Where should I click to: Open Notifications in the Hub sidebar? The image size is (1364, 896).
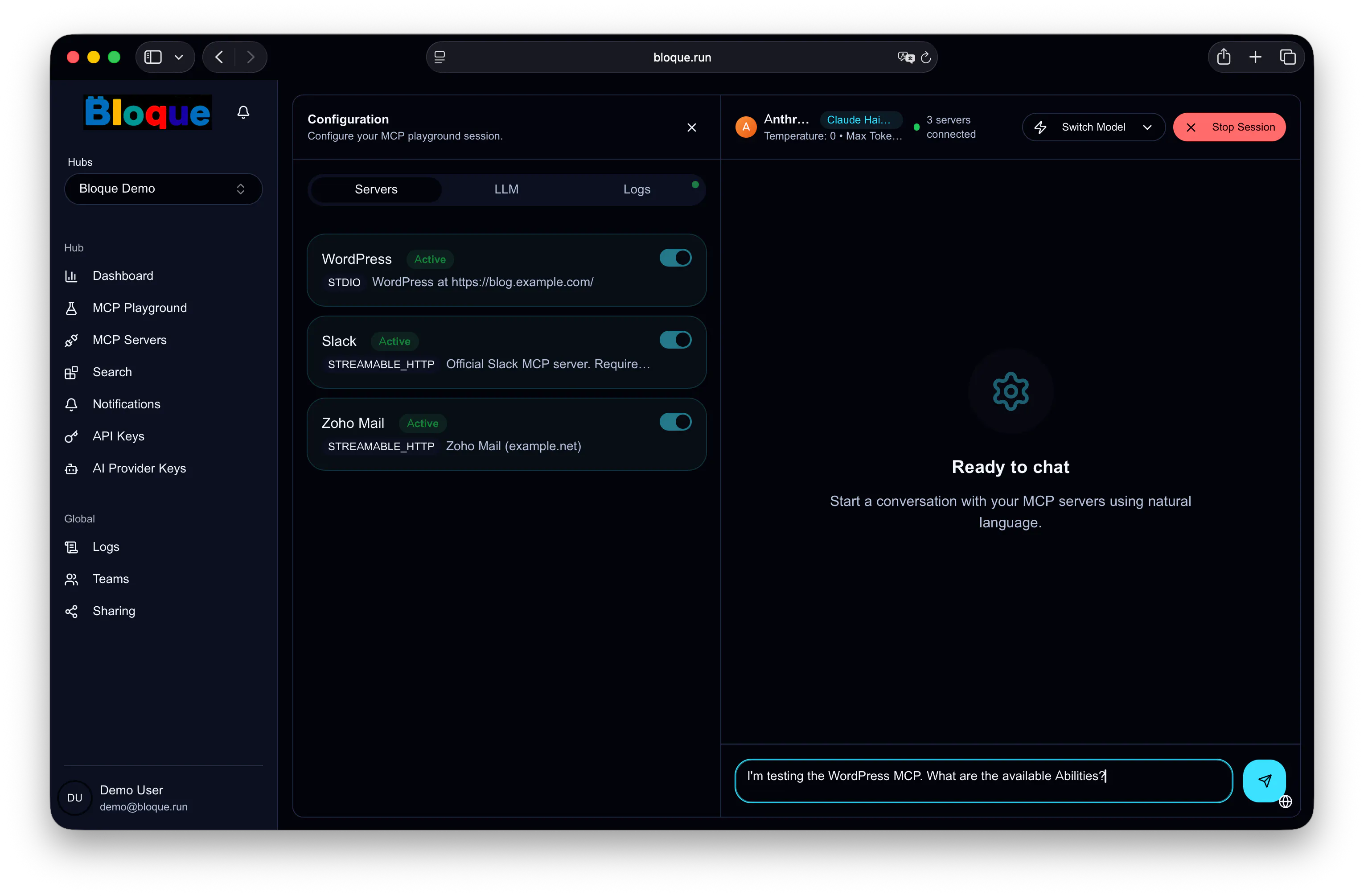[127, 404]
